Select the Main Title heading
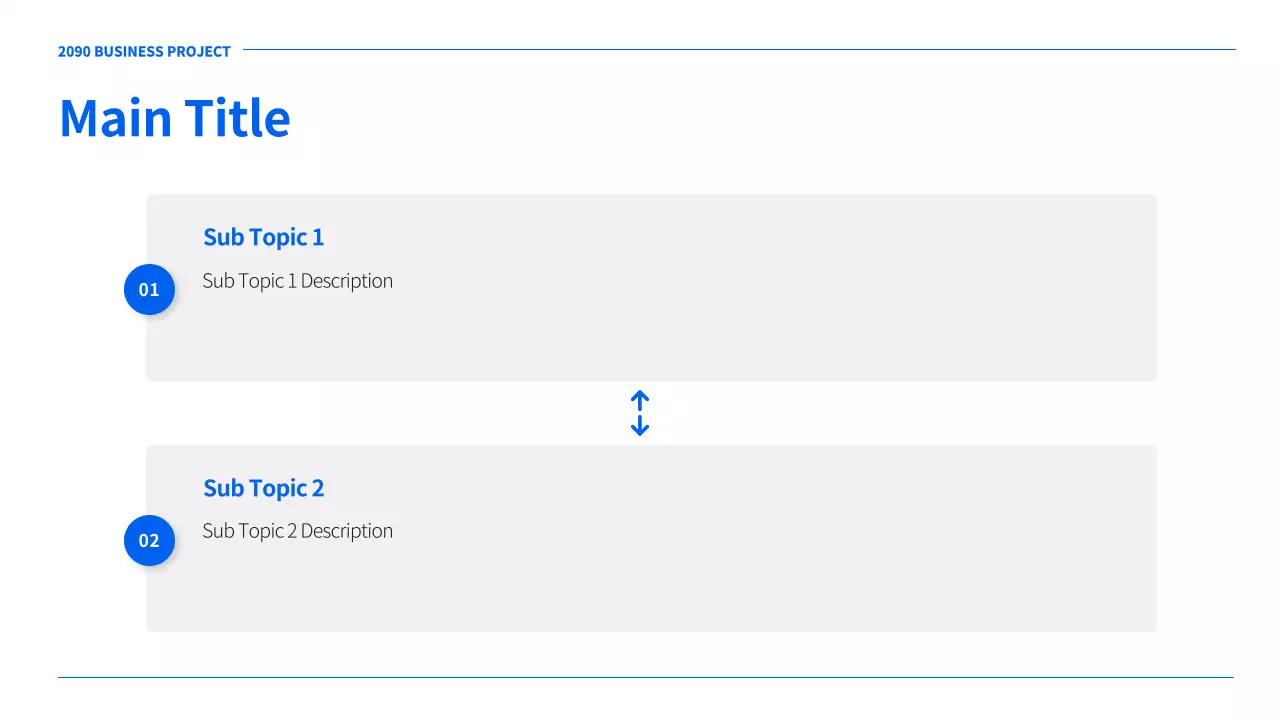1280x720 pixels. (175, 118)
